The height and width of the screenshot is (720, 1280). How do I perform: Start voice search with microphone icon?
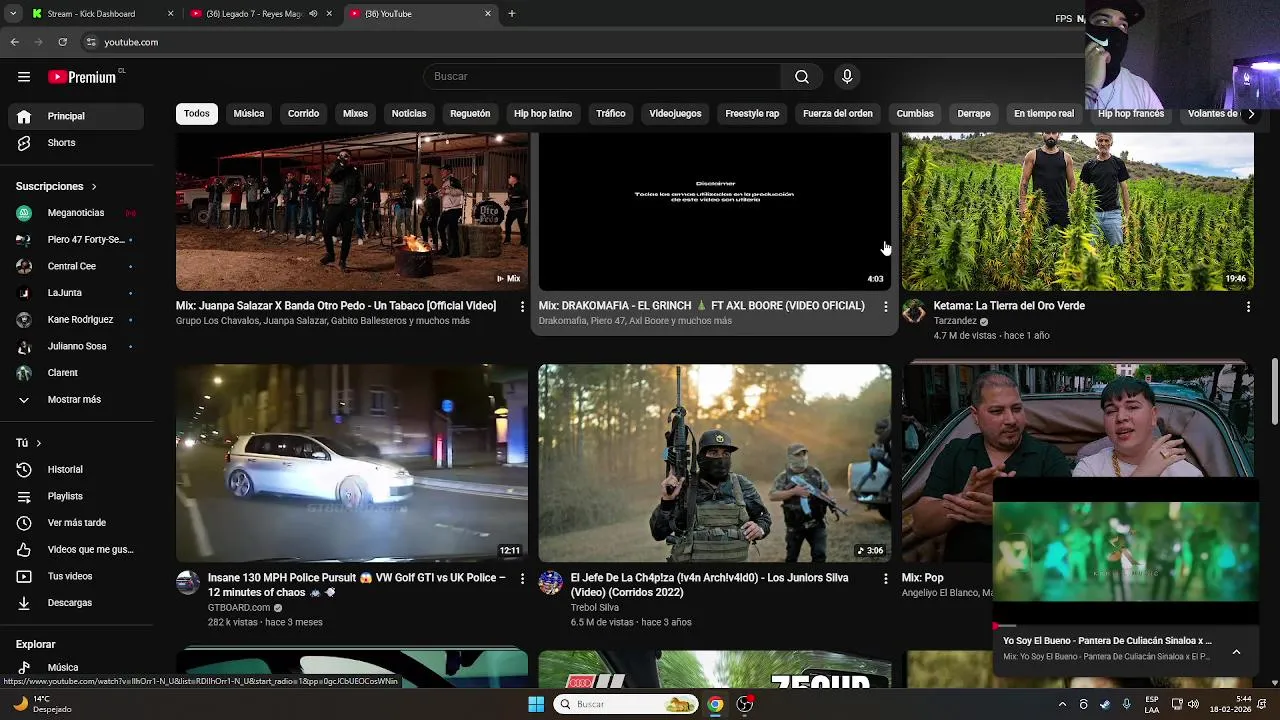[x=847, y=77]
